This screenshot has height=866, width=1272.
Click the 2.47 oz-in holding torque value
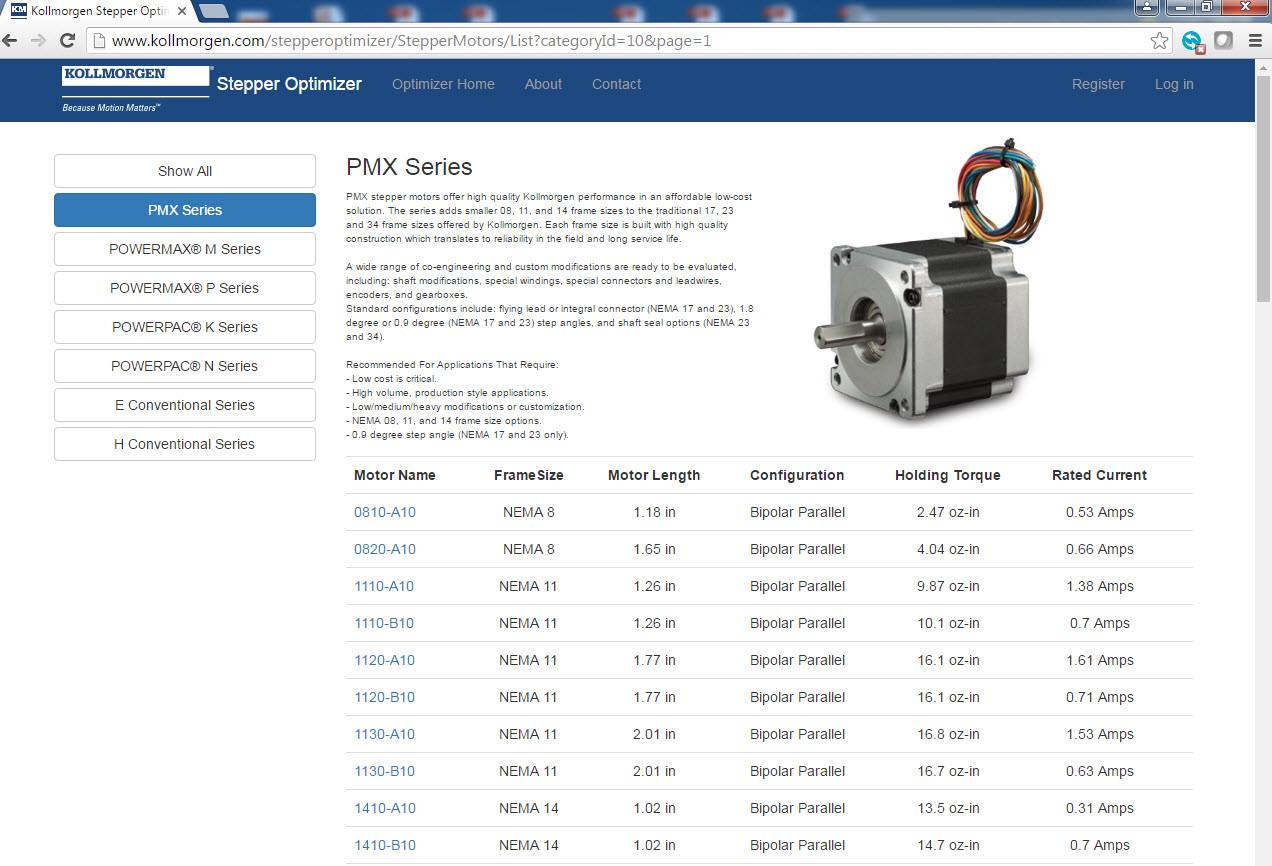(948, 512)
